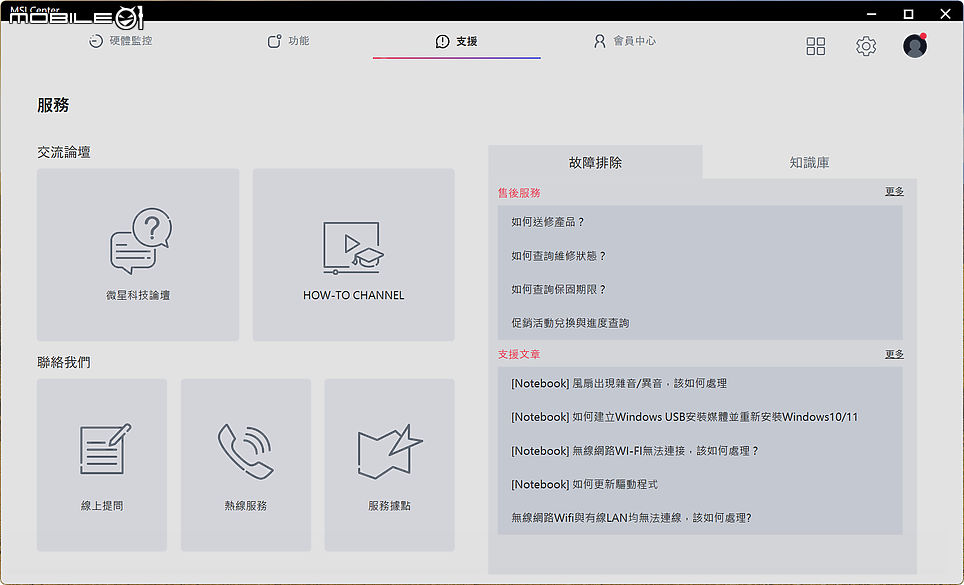Click the 熱線服務 label
The width and height of the screenshot is (964, 585).
click(x=246, y=506)
